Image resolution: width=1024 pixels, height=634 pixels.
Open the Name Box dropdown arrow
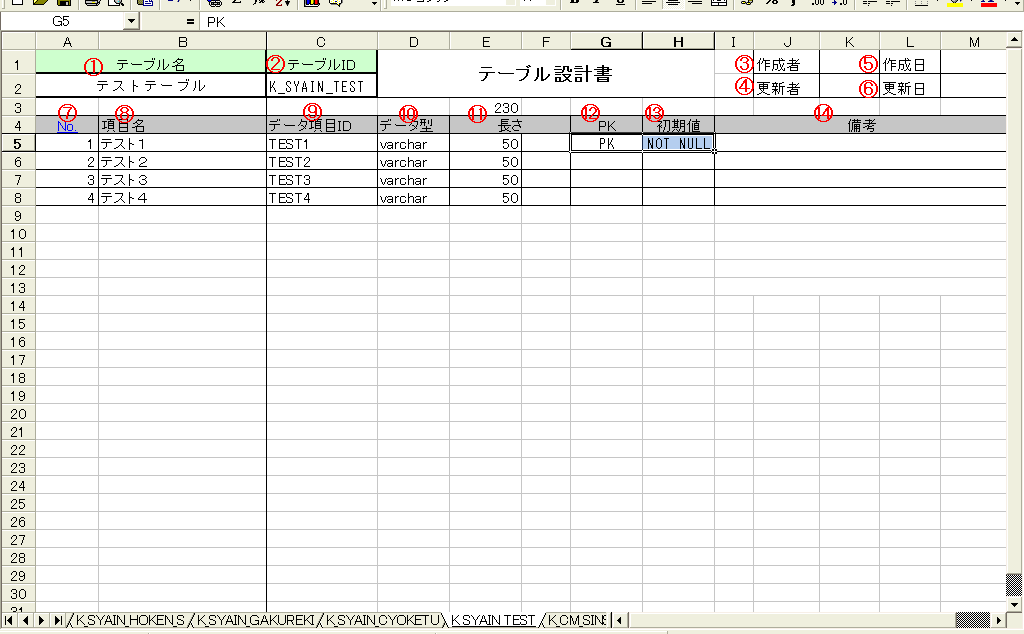[x=132, y=21]
